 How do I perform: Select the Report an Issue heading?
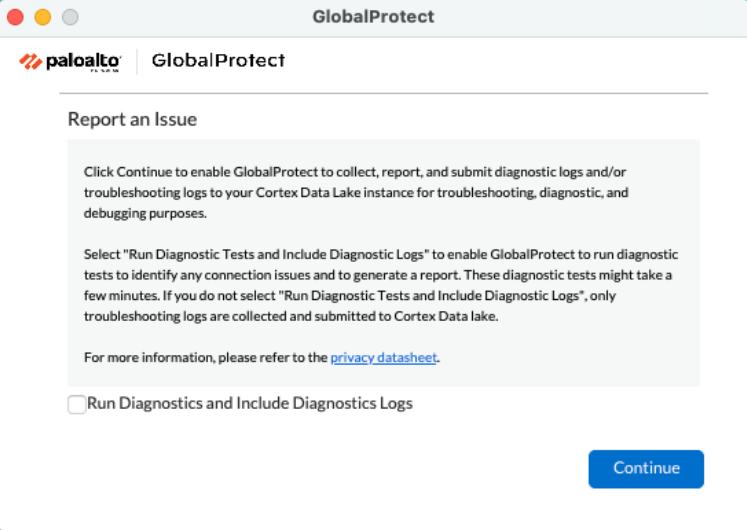click(x=132, y=119)
